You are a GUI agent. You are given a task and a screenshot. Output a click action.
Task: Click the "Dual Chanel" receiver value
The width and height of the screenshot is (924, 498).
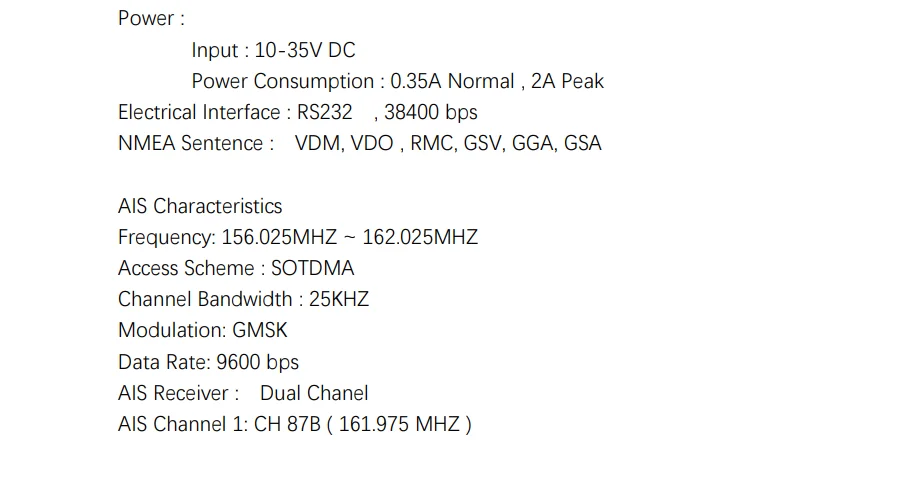[x=314, y=393]
